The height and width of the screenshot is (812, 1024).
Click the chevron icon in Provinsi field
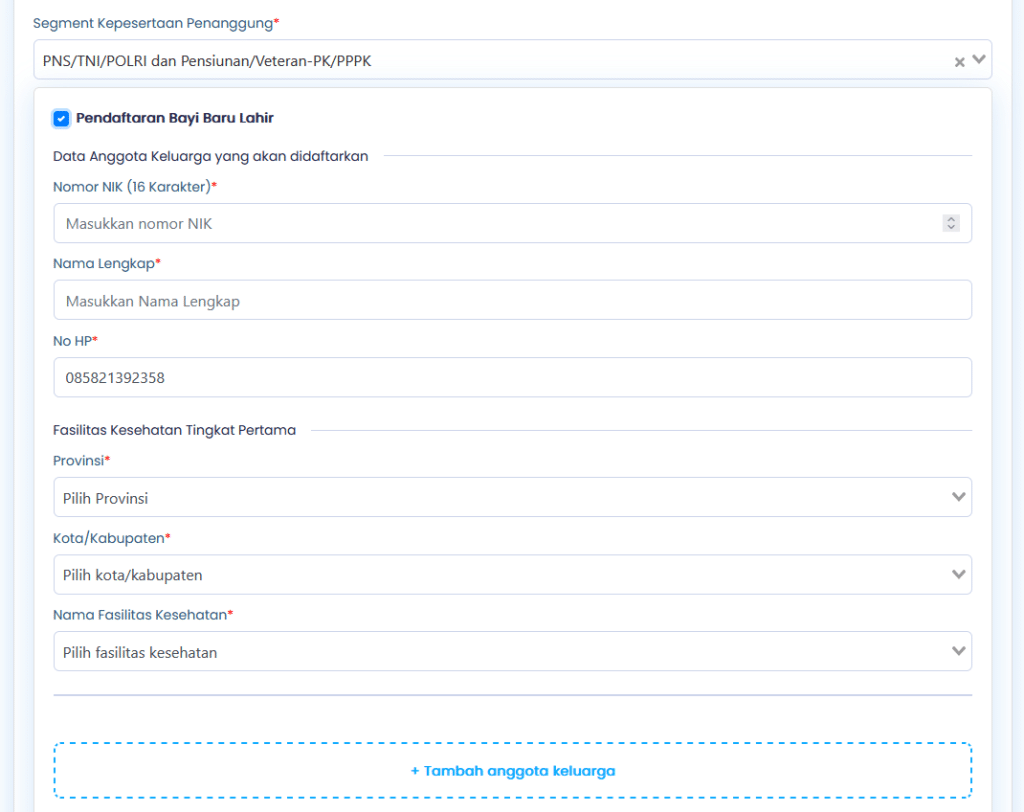[x=959, y=497]
